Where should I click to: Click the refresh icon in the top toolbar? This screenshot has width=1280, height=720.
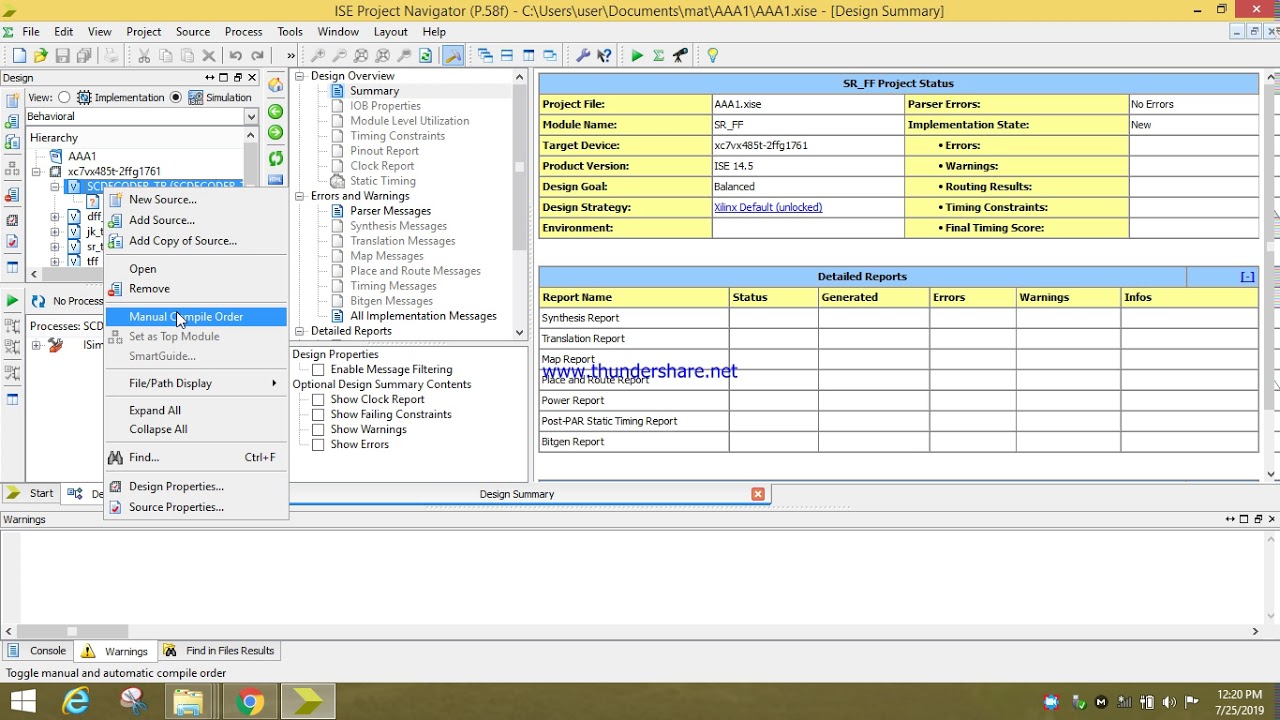coord(427,56)
